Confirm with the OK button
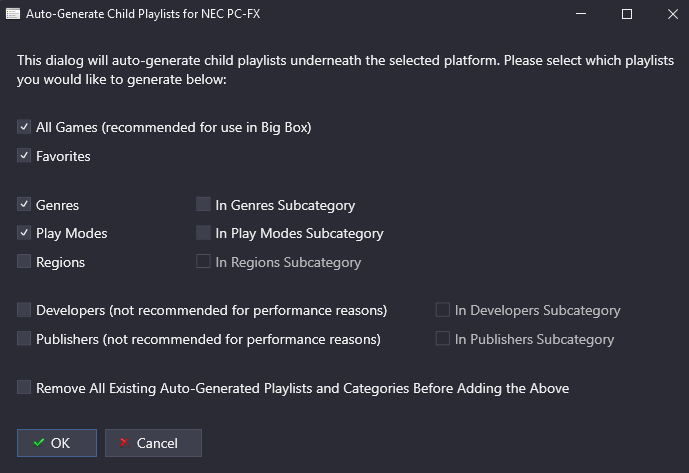The height and width of the screenshot is (473, 689). click(57, 443)
